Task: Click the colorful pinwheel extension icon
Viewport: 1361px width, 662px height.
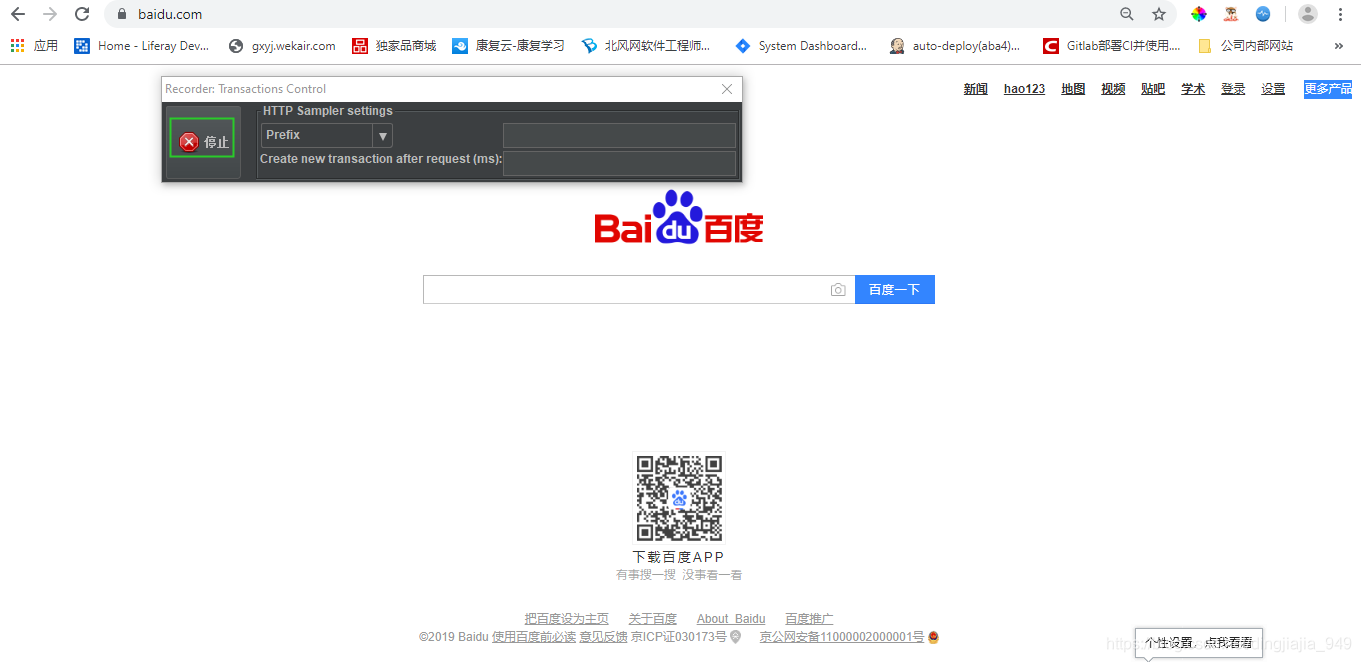Action: tap(1198, 14)
